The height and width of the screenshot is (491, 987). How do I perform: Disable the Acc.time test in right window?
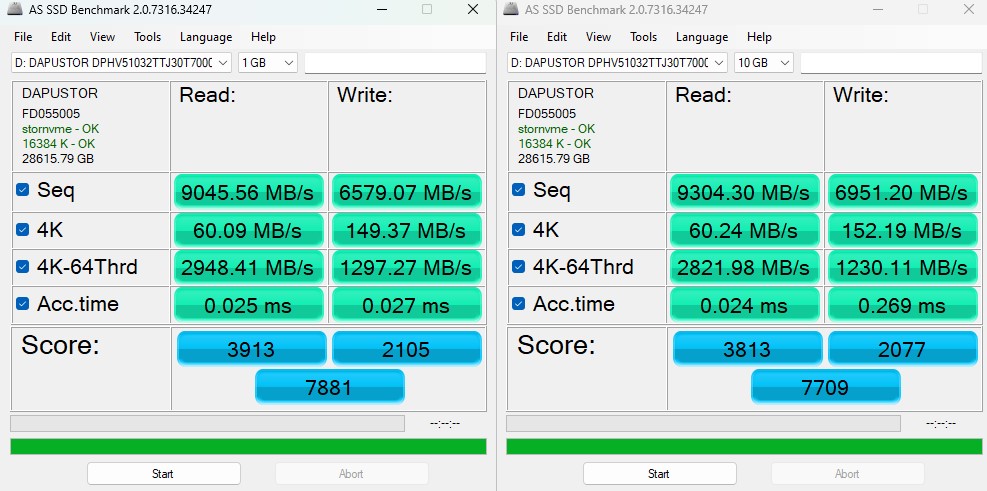coord(518,304)
